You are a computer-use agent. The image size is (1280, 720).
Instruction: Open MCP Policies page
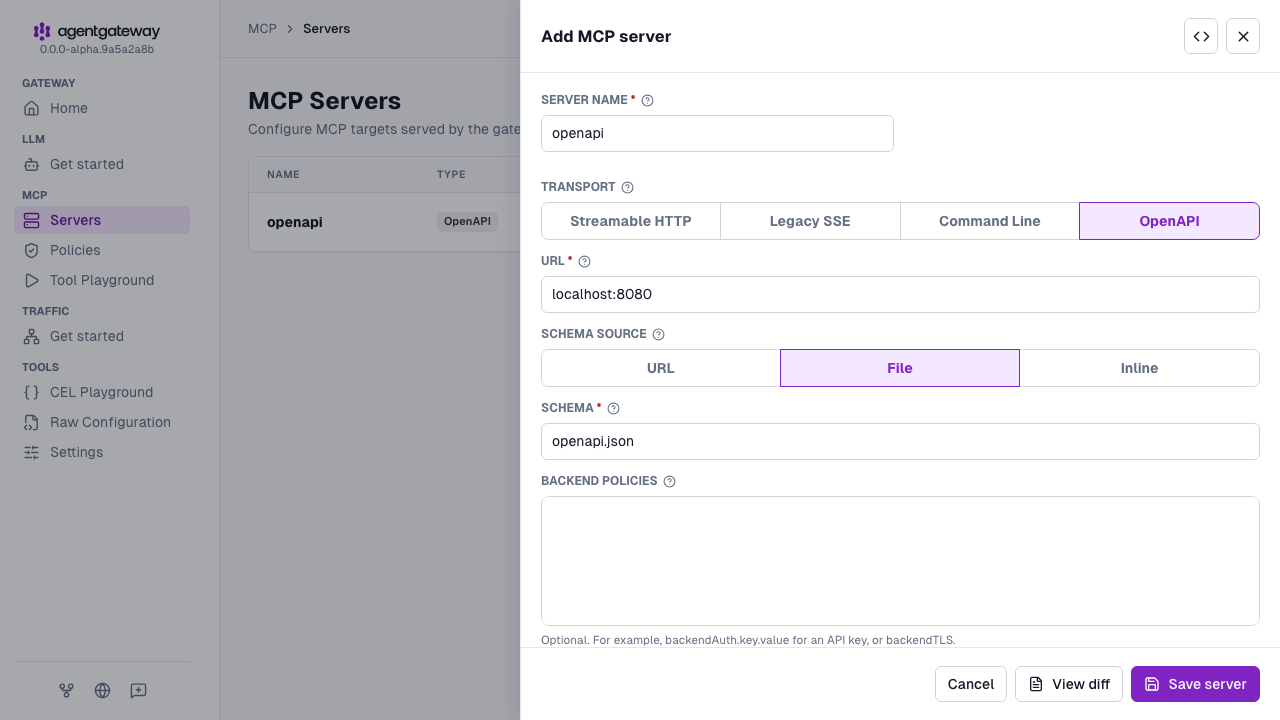pos(102,250)
